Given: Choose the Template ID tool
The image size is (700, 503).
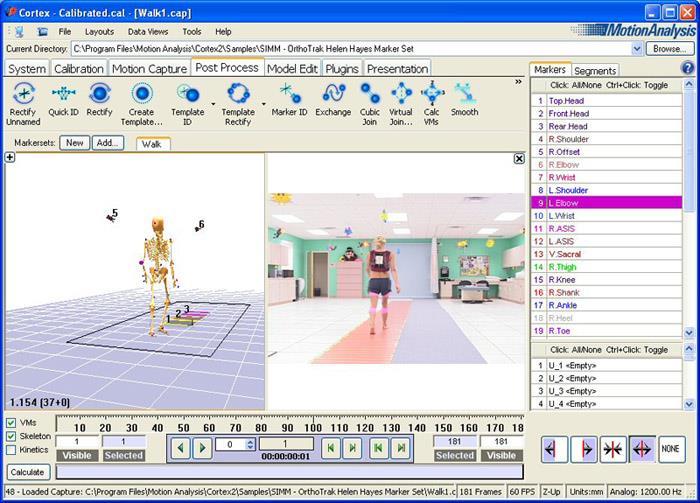Looking at the screenshot, I should (188, 104).
